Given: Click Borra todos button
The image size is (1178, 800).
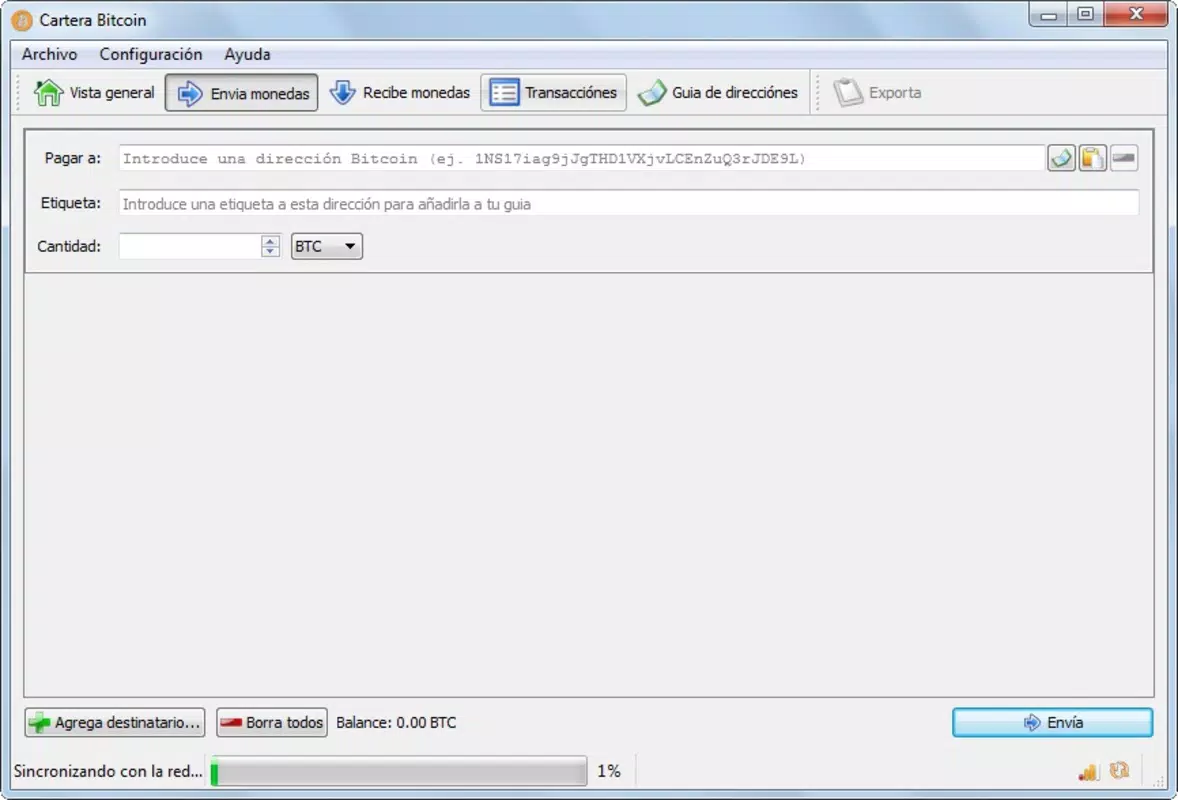Looking at the screenshot, I should [272, 723].
